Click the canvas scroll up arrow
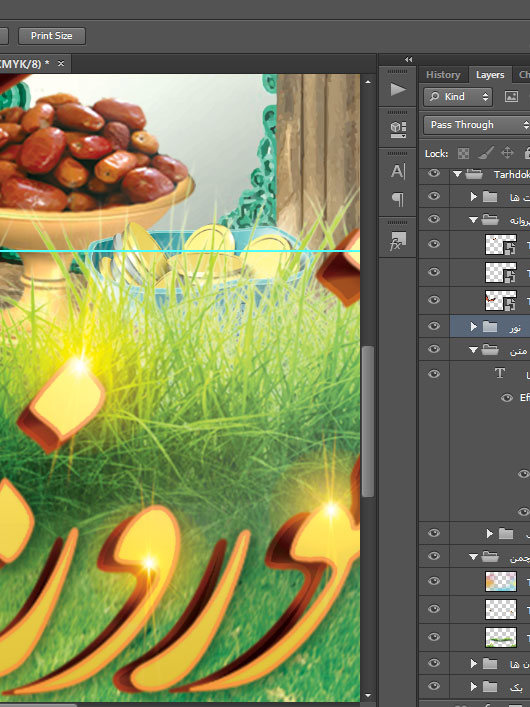Viewport: 530px width, 707px height. coord(368,82)
